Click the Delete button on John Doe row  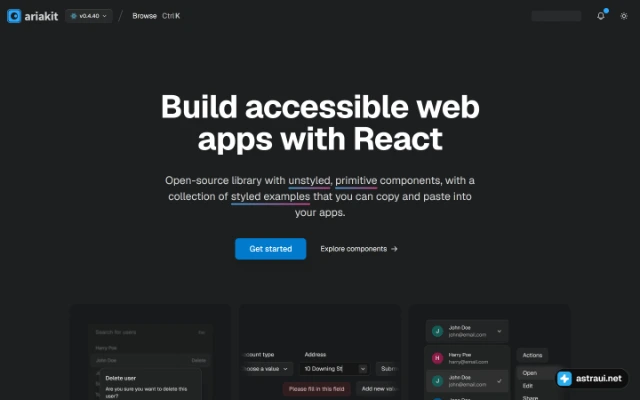click(199, 360)
